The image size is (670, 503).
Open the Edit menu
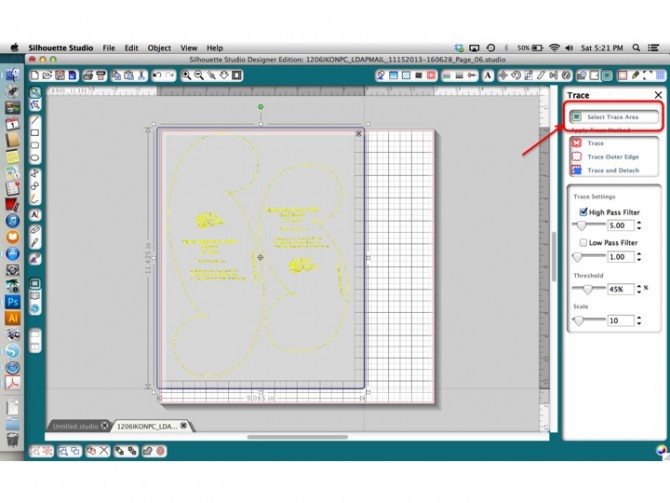click(131, 48)
